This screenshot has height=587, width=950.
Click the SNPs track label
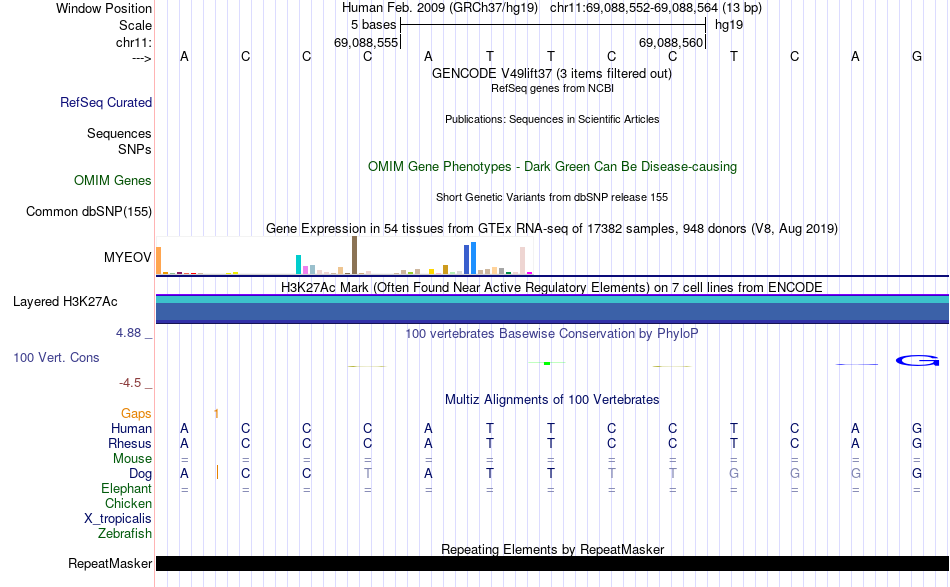(x=135, y=149)
